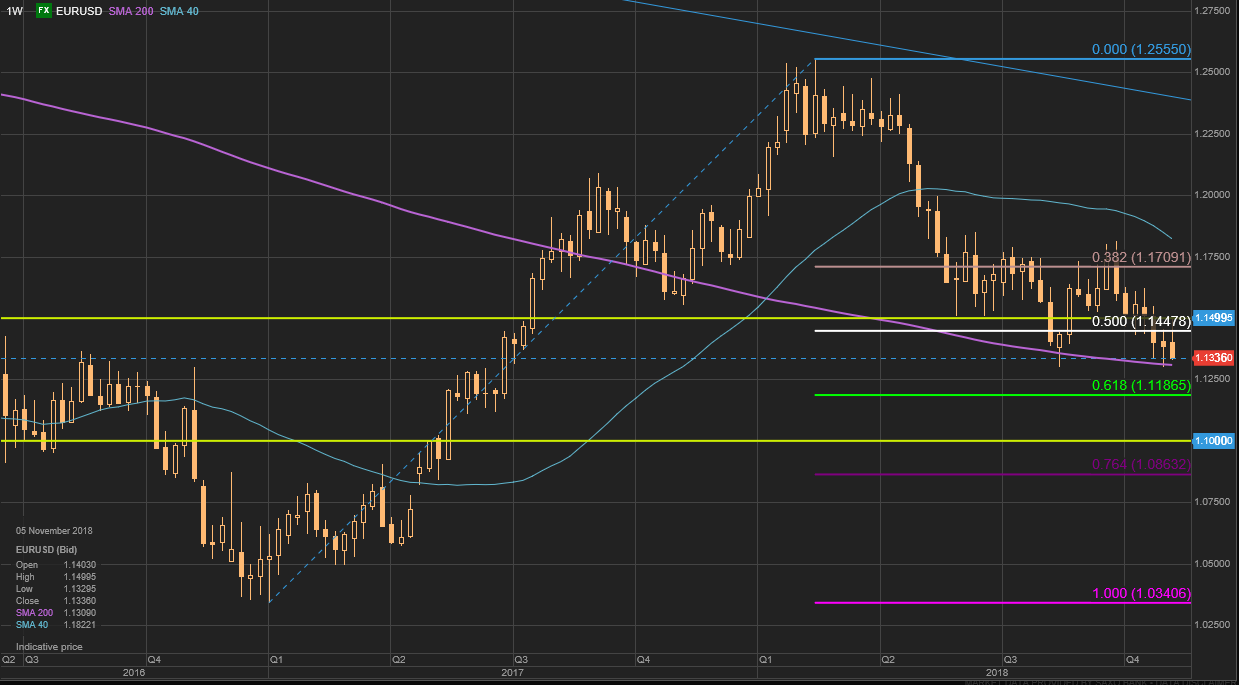Click the green FX instrument icon

(x=44, y=10)
